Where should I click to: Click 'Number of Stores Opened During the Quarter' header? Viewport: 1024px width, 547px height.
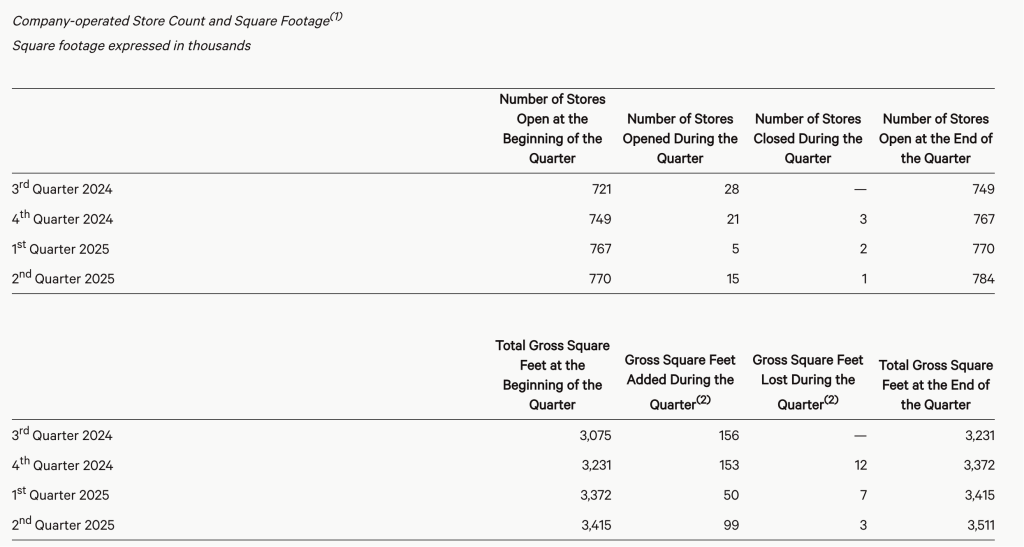click(x=680, y=139)
